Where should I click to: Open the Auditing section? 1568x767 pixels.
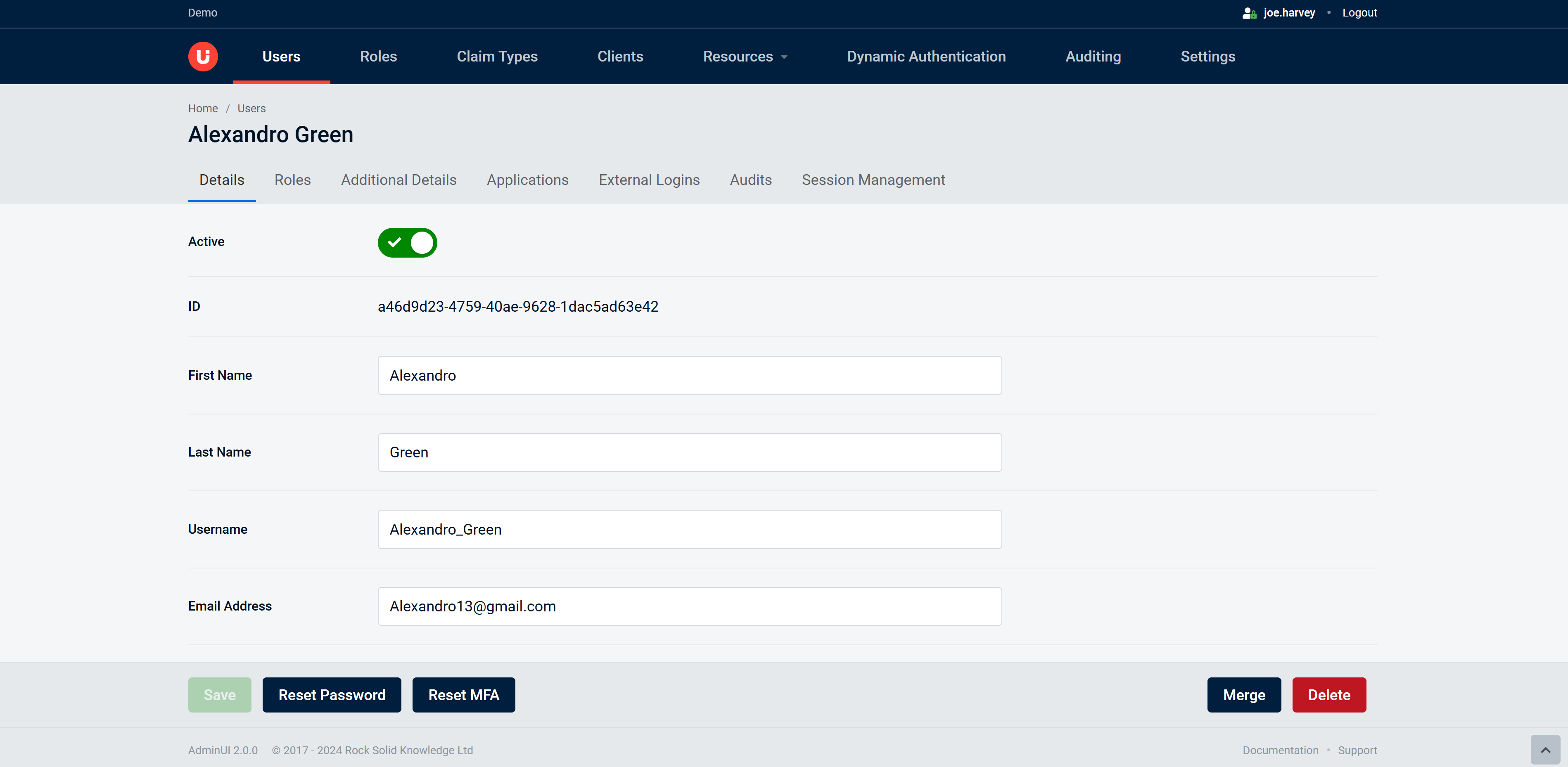pos(1093,57)
